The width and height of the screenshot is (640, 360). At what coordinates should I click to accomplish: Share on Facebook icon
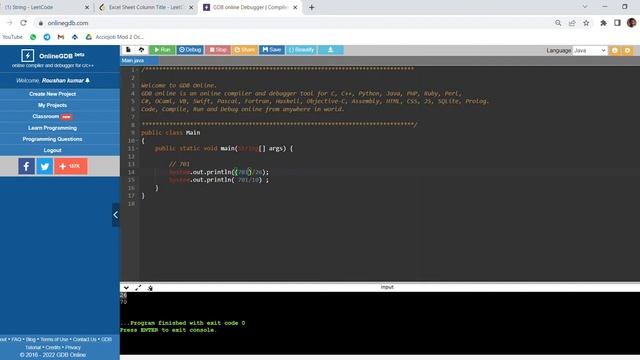pos(27,166)
